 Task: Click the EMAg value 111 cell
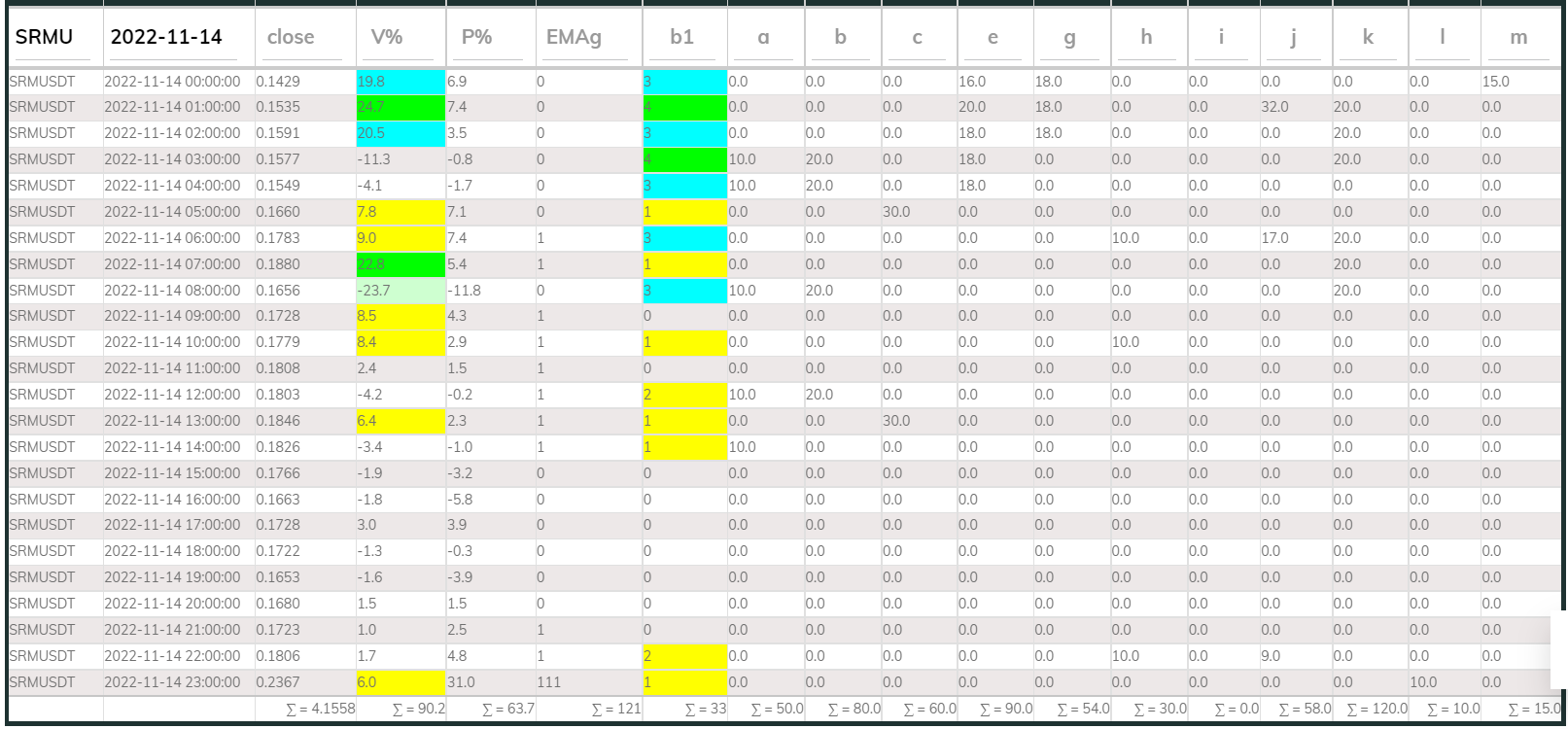coord(587,682)
